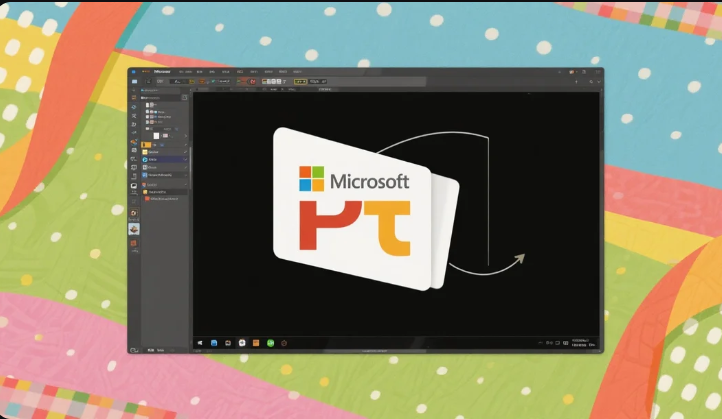The width and height of the screenshot is (722, 419).
Task: Select the yellow folder row in the side panel
Action: (x=165, y=152)
